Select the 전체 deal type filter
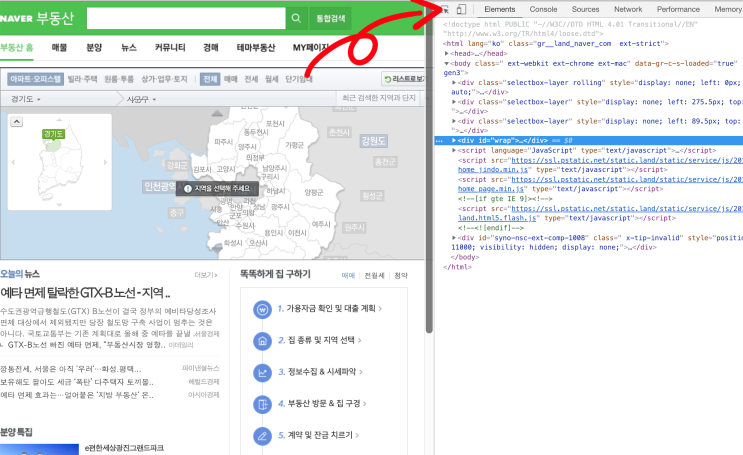The width and height of the screenshot is (743, 455). (x=210, y=79)
